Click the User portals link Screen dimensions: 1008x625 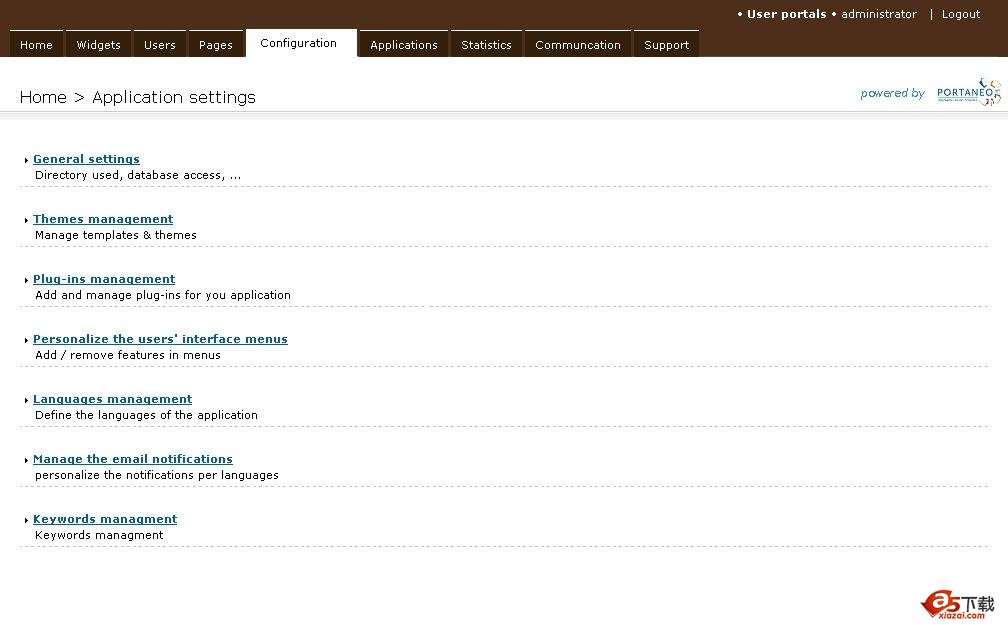[x=786, y=14]
